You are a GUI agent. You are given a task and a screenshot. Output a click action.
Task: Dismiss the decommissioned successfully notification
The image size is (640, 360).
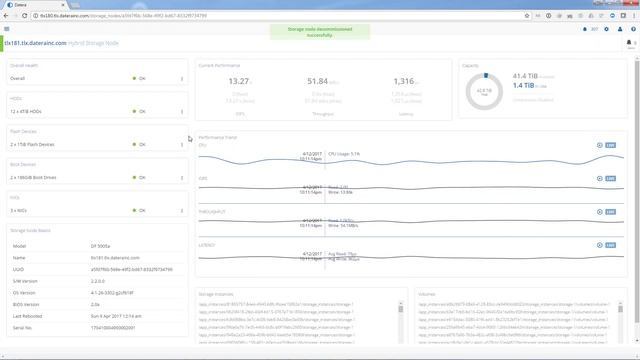(x=320, y=32)
